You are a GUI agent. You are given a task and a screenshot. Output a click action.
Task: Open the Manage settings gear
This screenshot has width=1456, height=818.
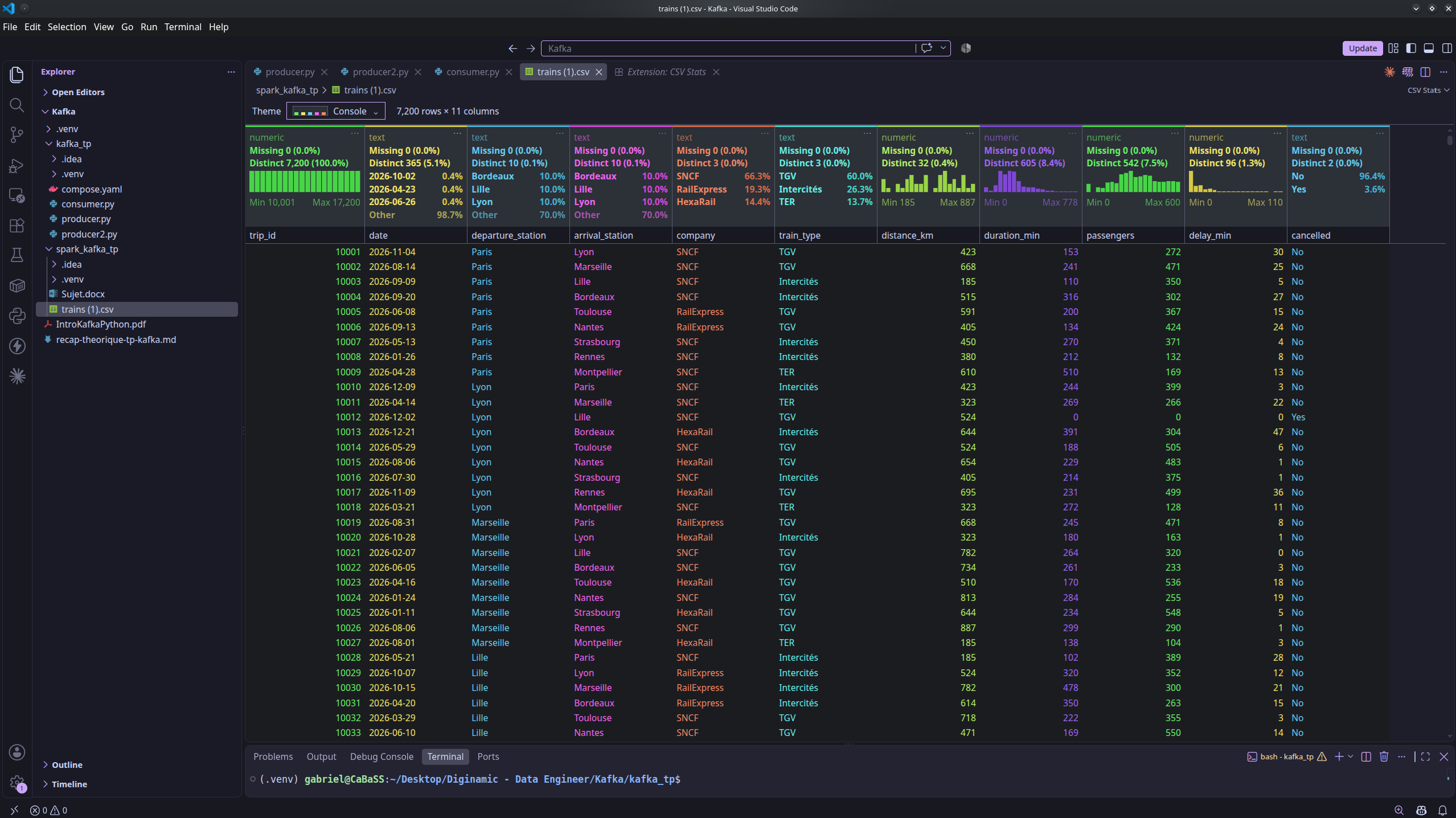point(17,783)
